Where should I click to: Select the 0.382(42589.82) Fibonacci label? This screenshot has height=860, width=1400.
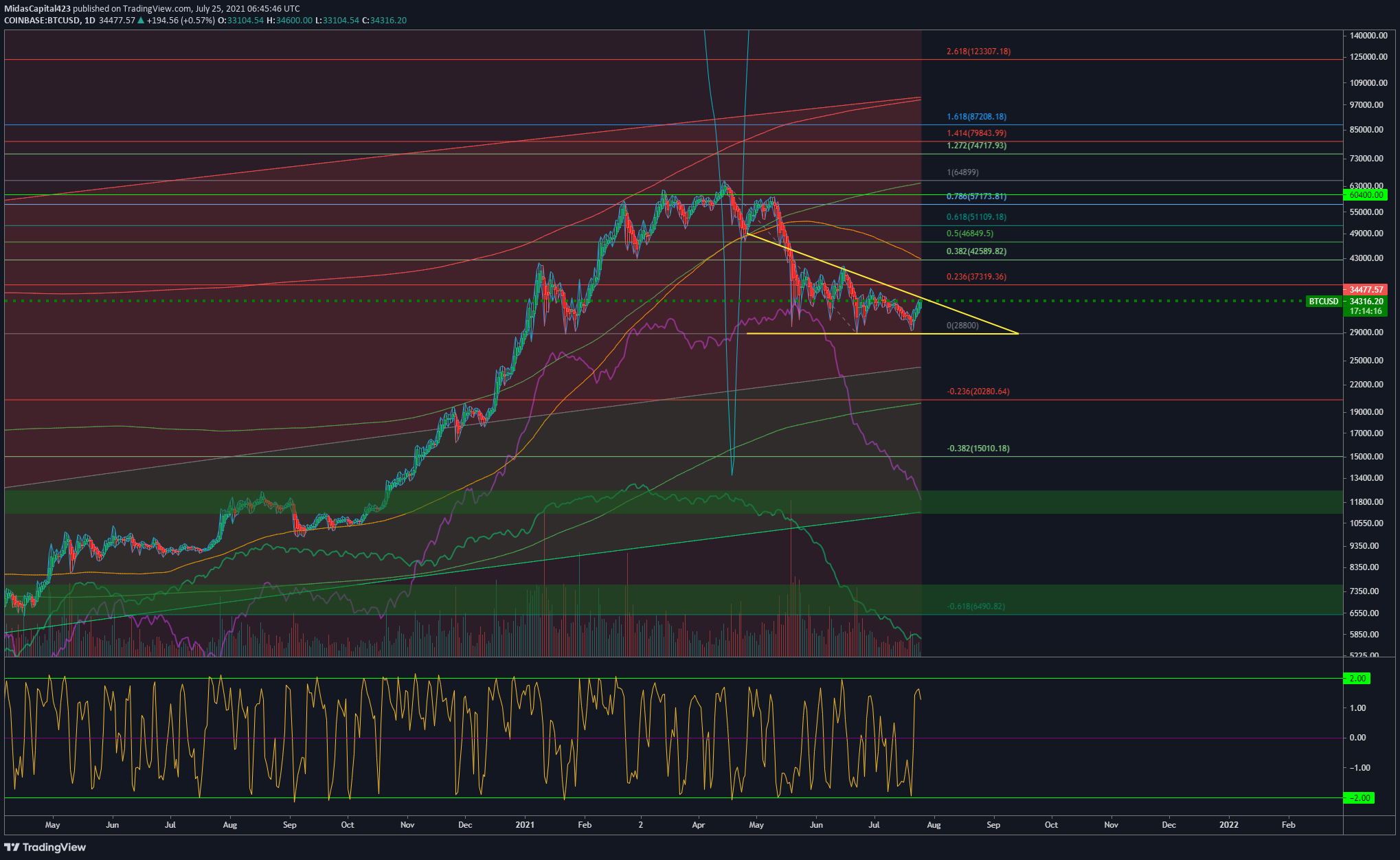pos(976,251)
